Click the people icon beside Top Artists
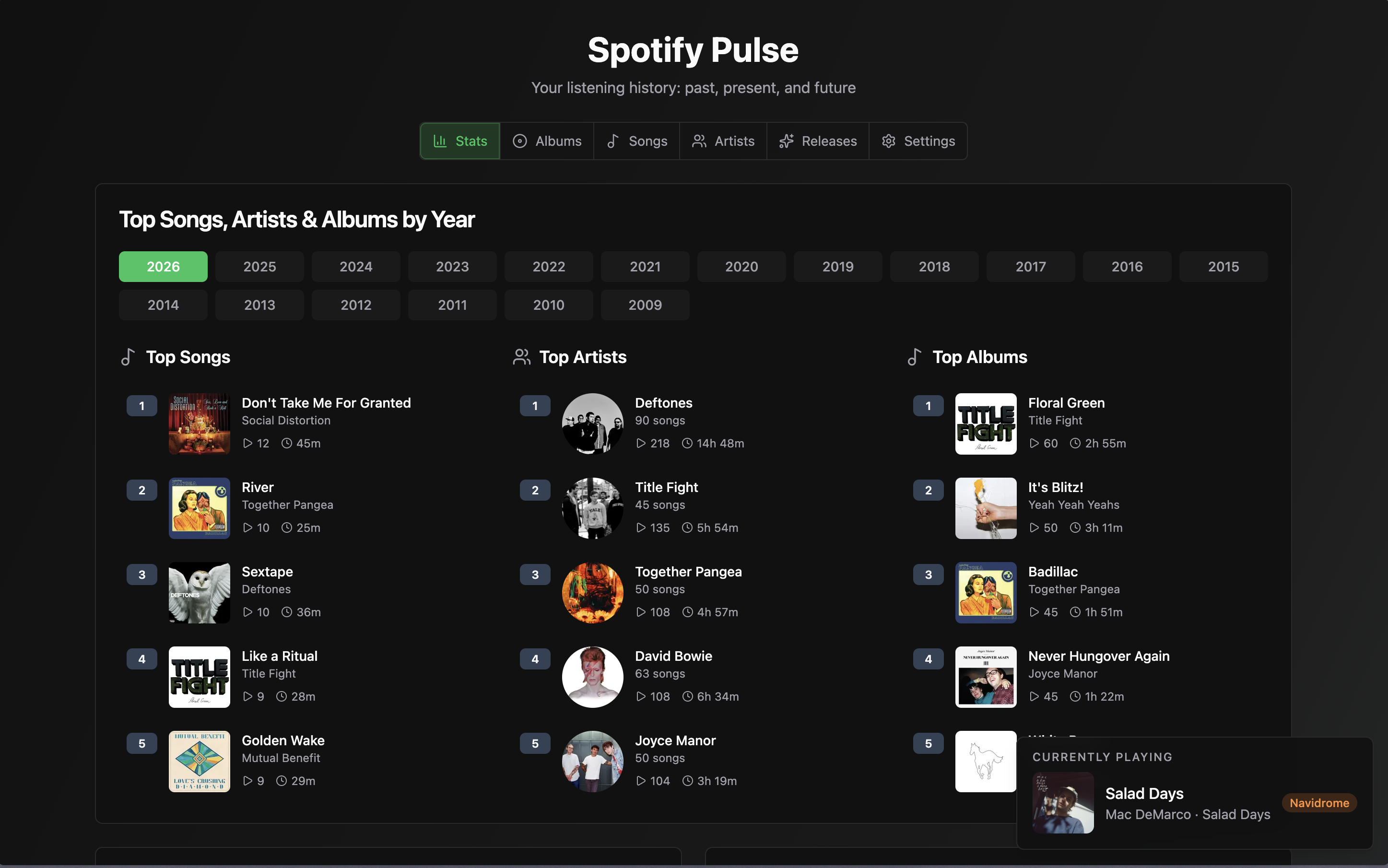Image resolution: width=1388 pixels, height=868 pixels. (521, 356)
